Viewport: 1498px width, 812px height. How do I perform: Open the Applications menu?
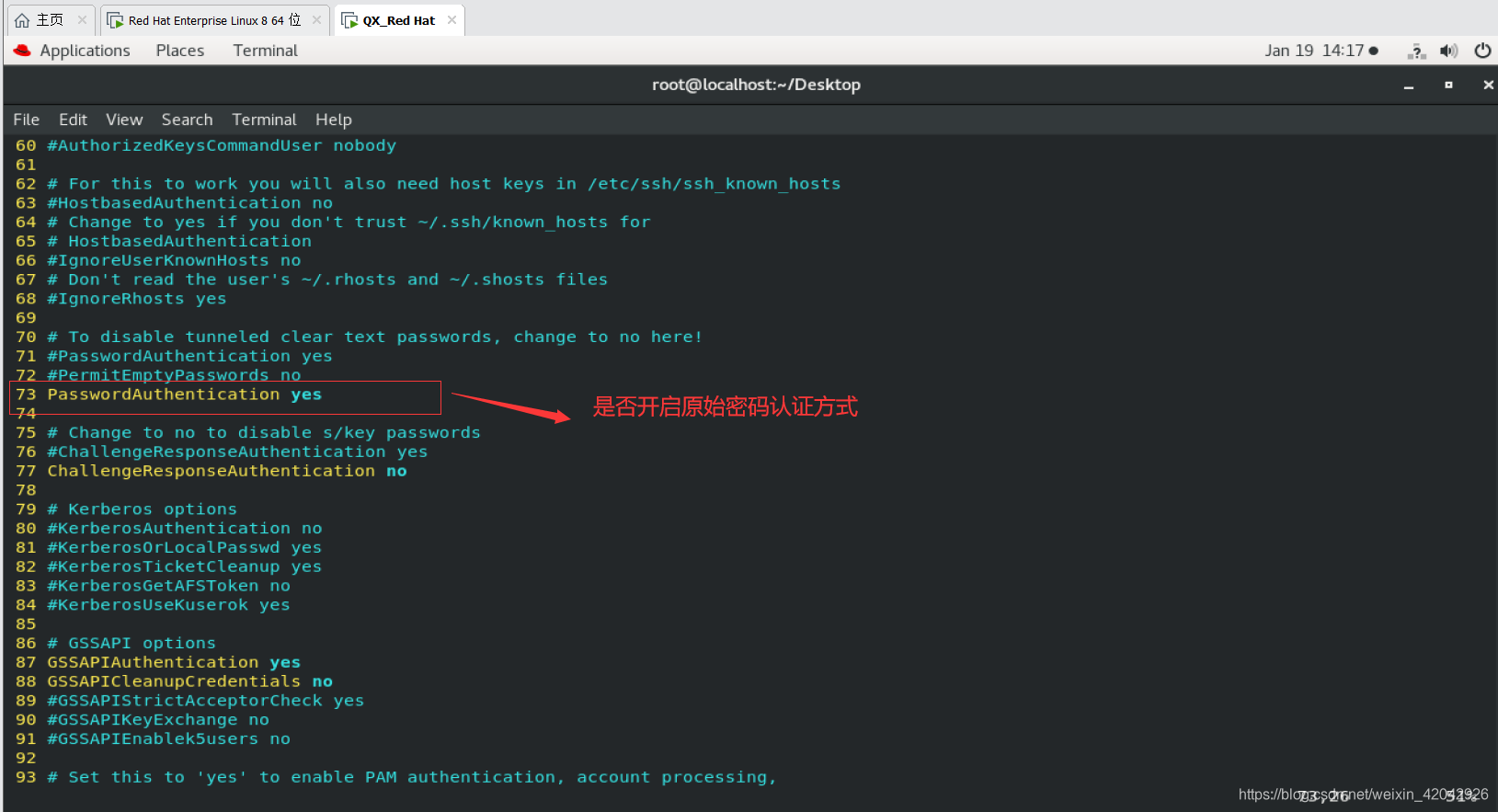pyautogui.click(x=85, y=51)
